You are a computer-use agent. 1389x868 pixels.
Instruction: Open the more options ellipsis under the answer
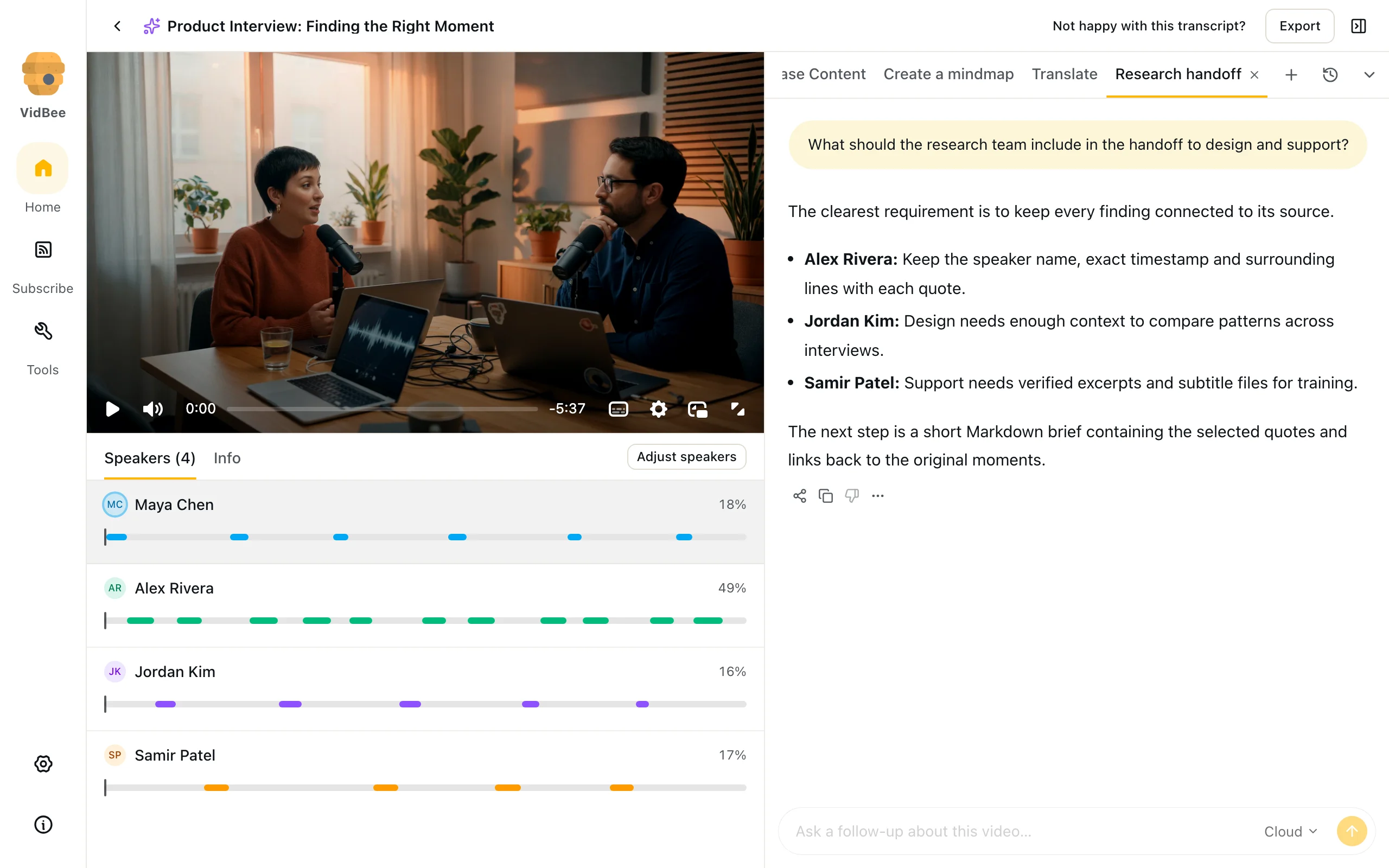(x=877, y=495)
